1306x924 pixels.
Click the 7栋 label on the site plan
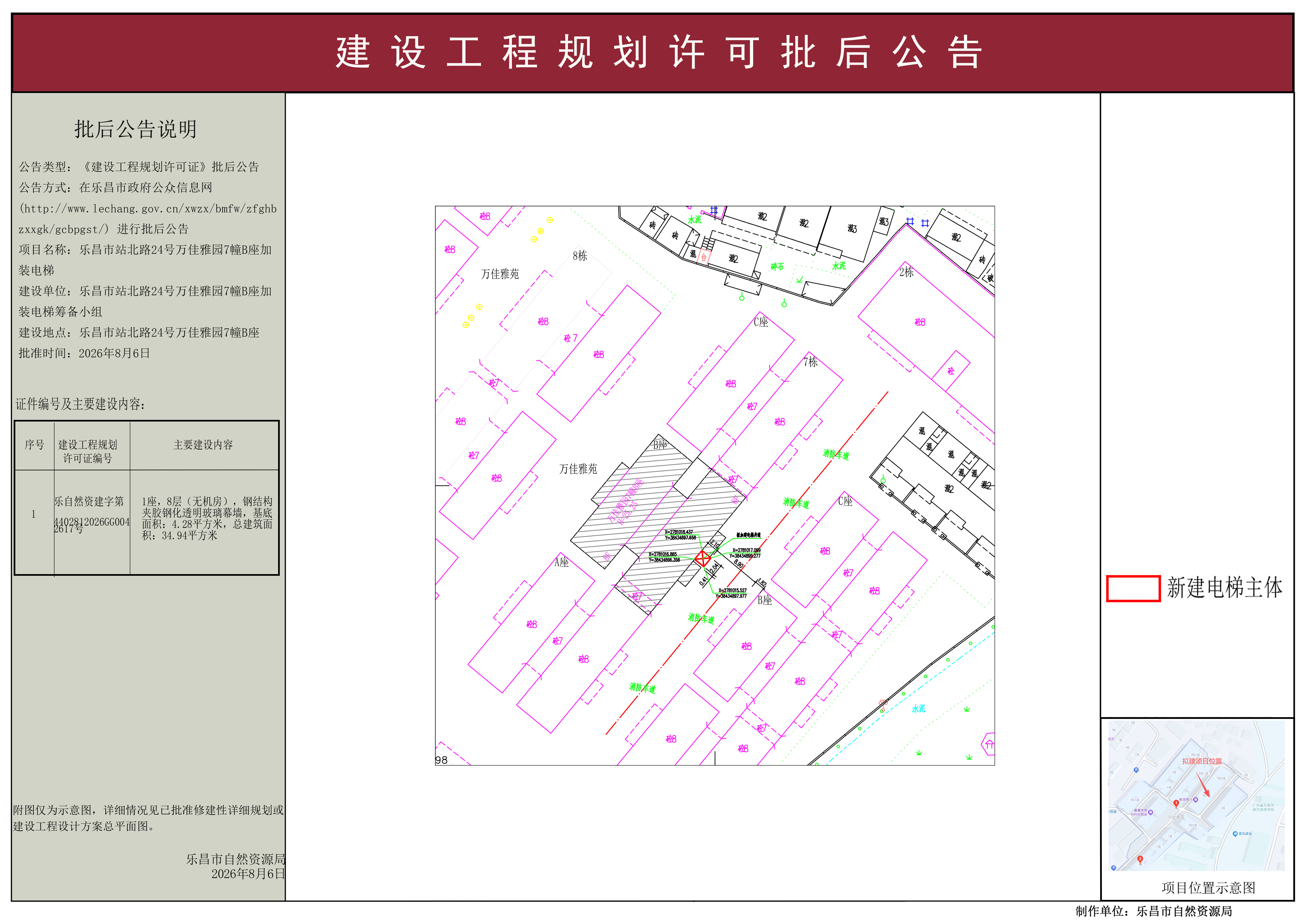click(810, 362)
